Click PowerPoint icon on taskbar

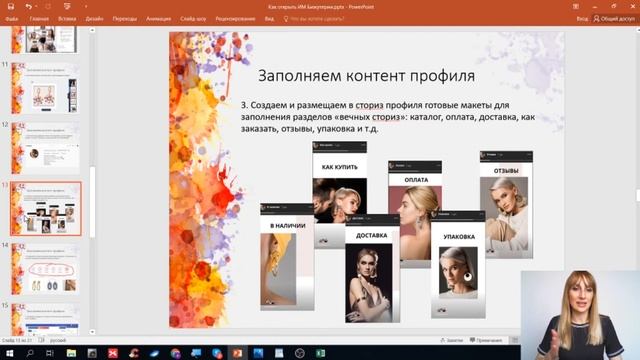tap(237, 353)
